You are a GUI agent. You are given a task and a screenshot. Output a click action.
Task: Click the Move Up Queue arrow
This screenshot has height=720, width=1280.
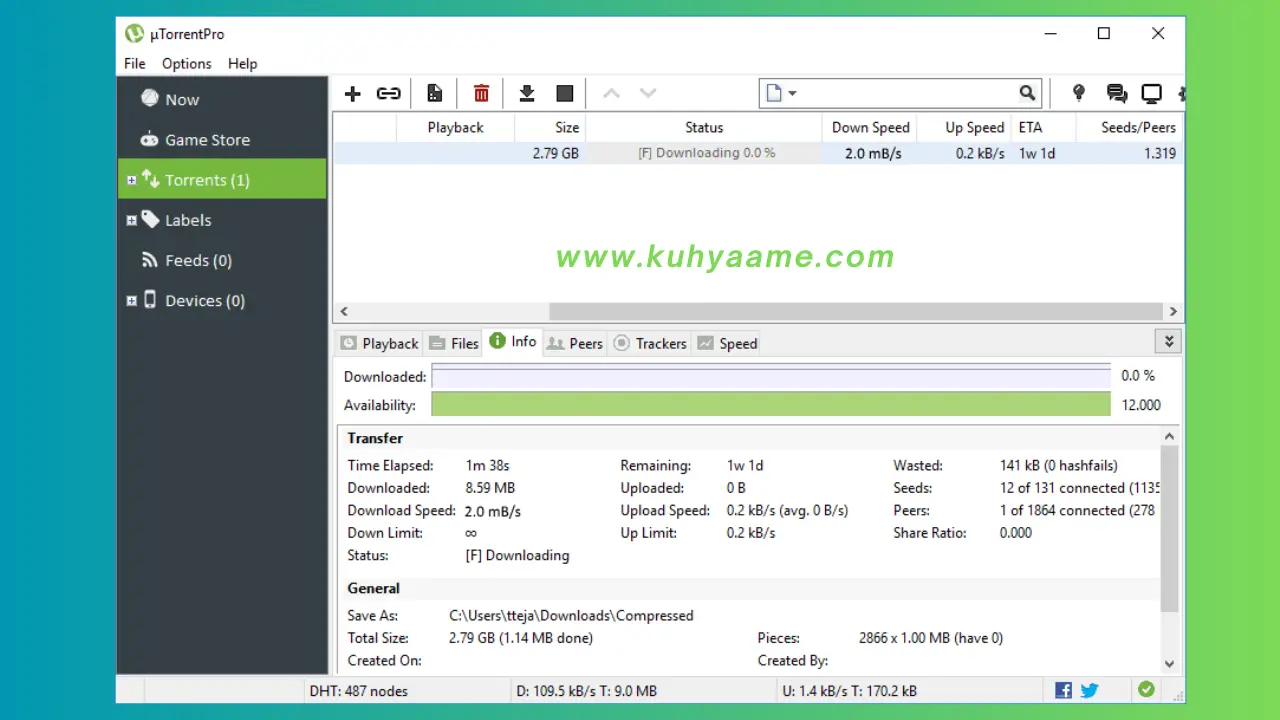pos(611,93)
